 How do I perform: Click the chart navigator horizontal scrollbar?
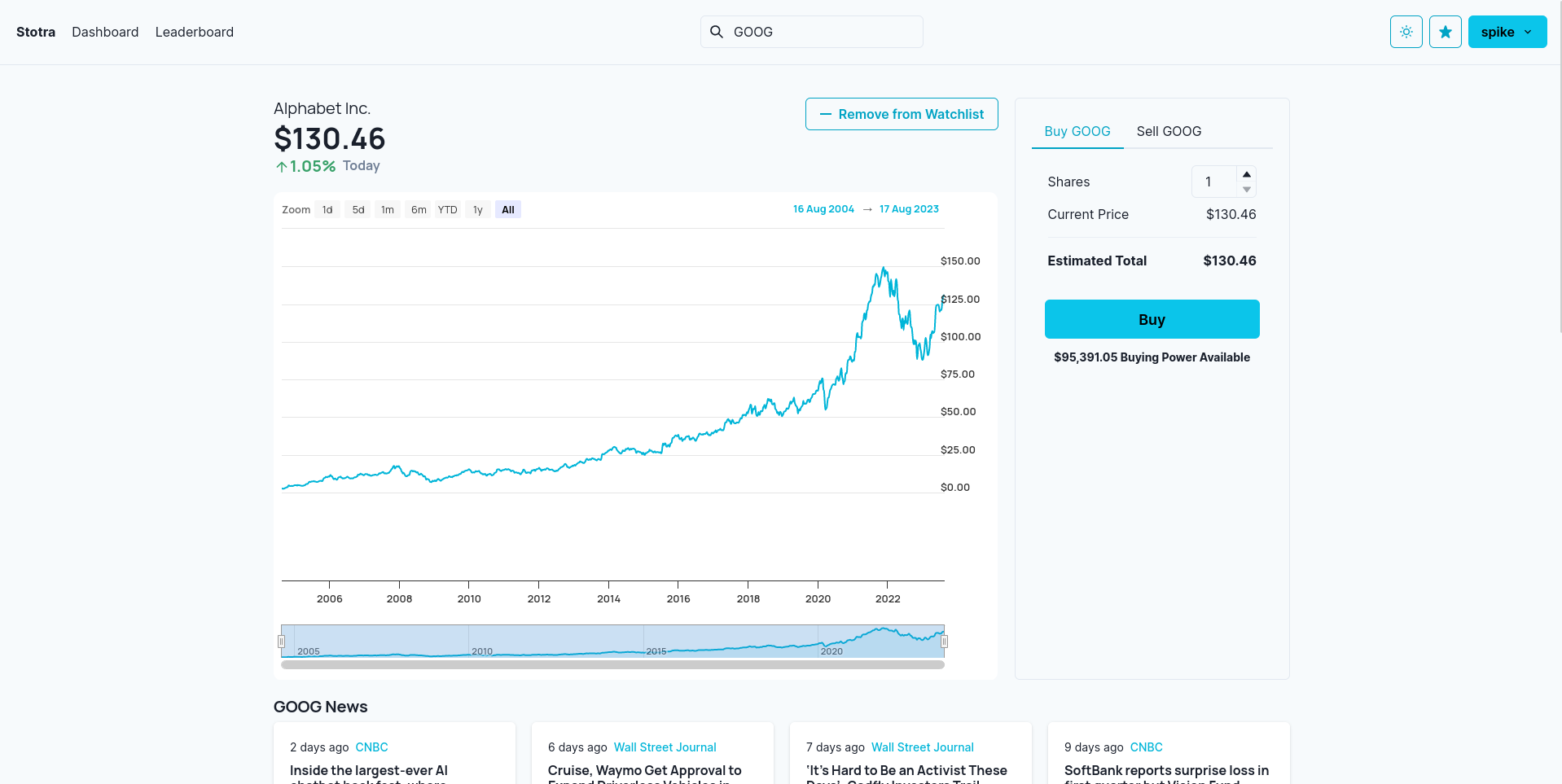click(612, 664)
